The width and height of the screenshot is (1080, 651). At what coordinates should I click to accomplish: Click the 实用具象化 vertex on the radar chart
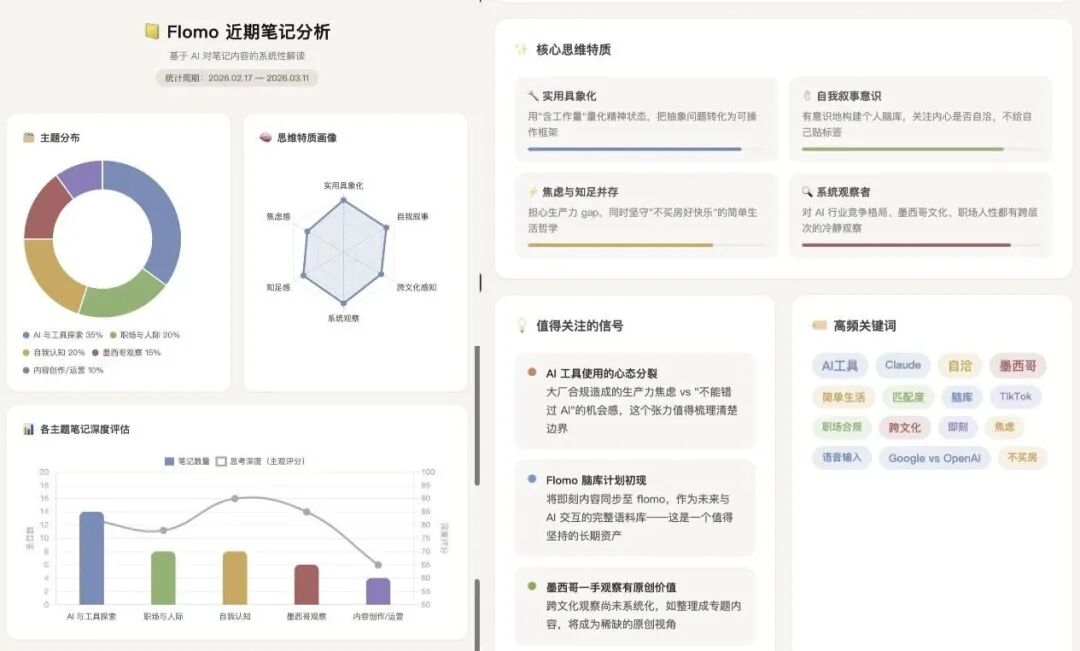343,200
